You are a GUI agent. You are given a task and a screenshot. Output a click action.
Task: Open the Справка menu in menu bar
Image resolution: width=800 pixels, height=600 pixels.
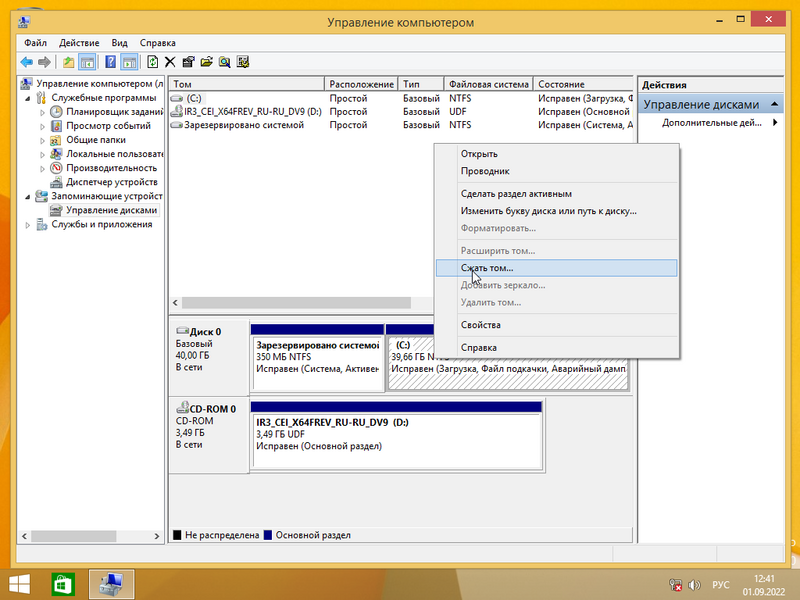click(x=158, y=43)
